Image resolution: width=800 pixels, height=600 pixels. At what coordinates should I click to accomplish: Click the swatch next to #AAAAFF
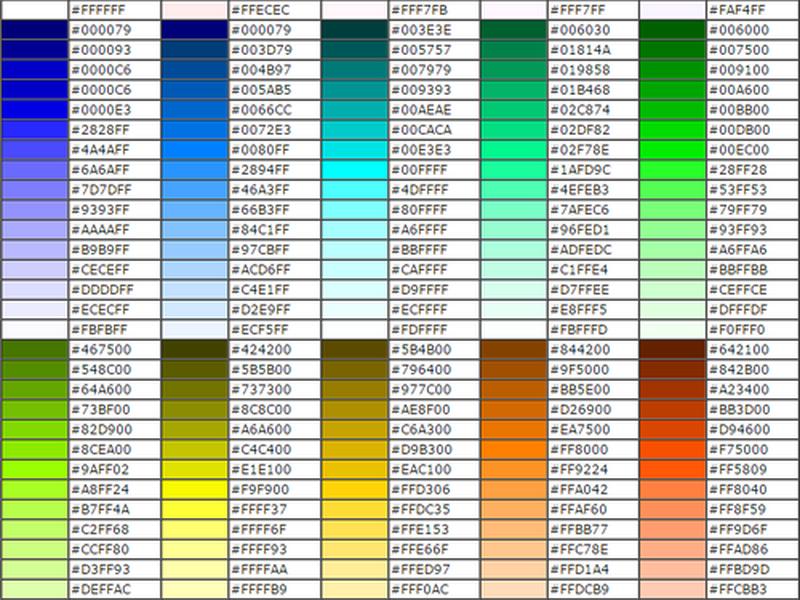tap(35, 230)
